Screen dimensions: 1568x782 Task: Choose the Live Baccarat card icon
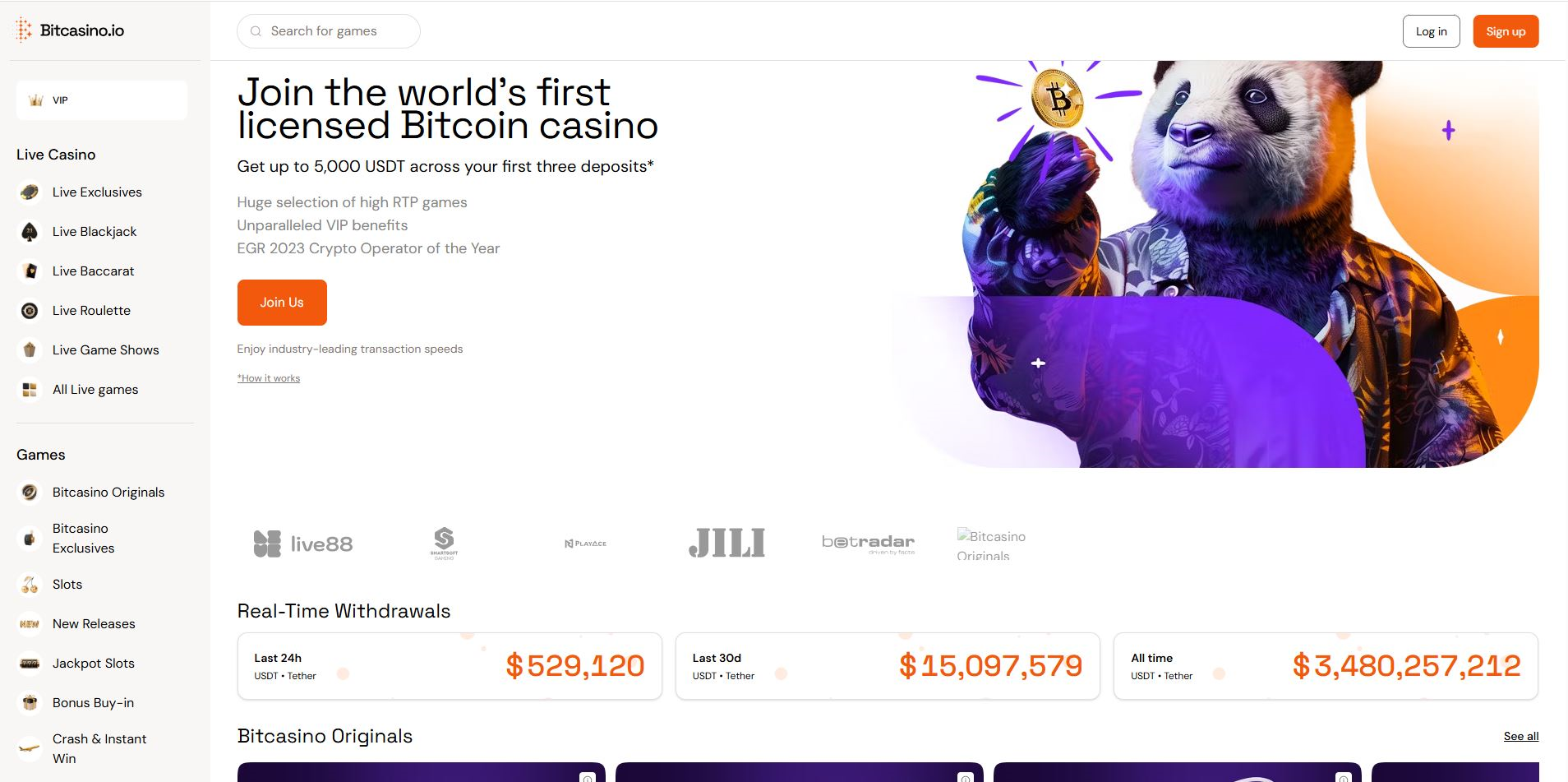tap(30, 271)
